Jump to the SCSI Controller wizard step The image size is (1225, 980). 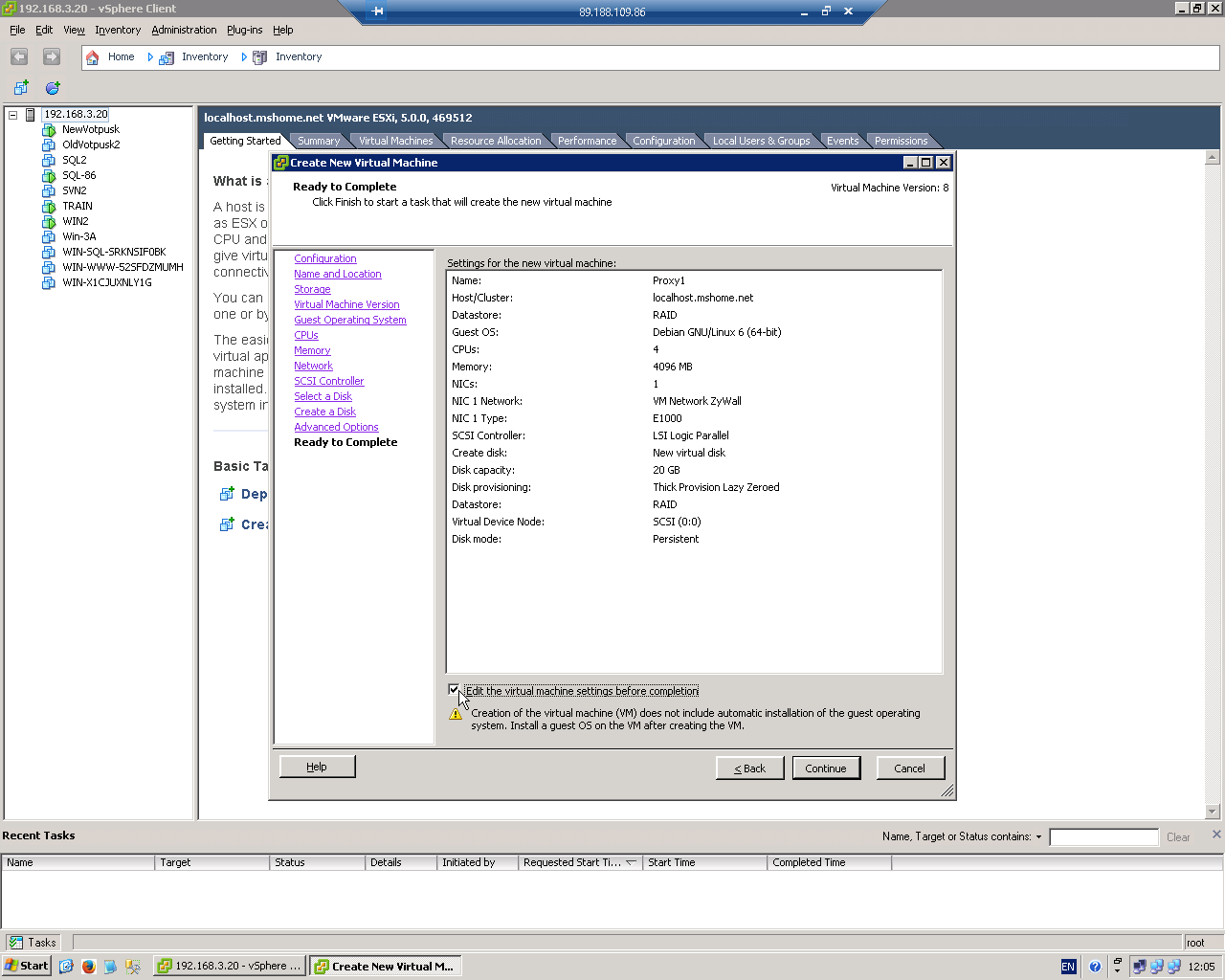point(329,381)
